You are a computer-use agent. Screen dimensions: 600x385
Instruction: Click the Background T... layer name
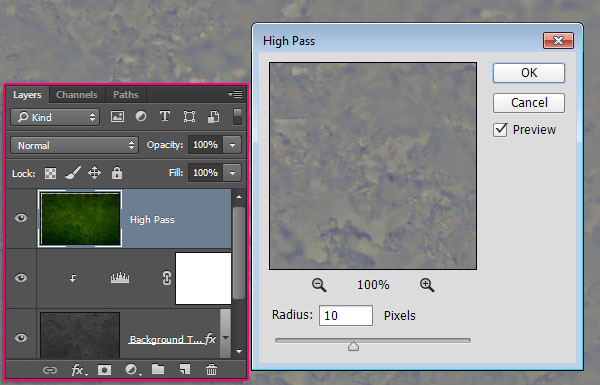tap(165, 339)
